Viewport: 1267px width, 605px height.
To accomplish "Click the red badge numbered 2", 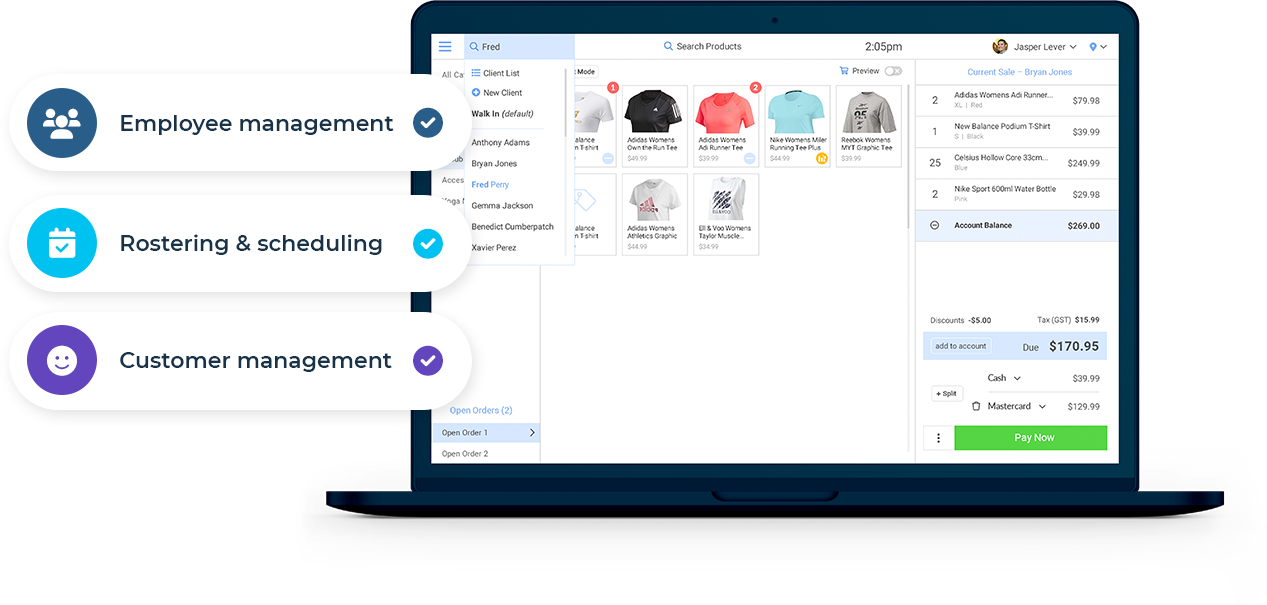I will point(755,88).
